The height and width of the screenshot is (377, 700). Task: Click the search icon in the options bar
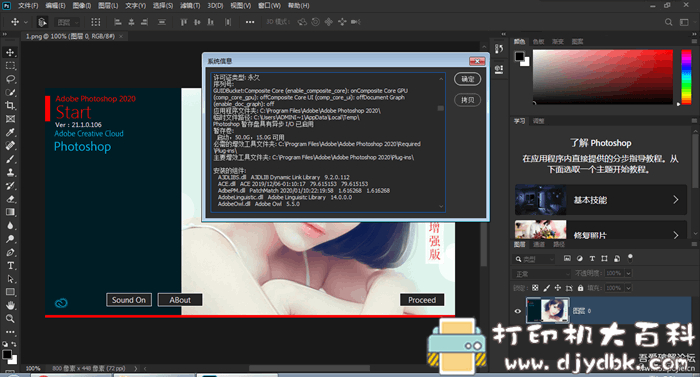pos(668,22)
